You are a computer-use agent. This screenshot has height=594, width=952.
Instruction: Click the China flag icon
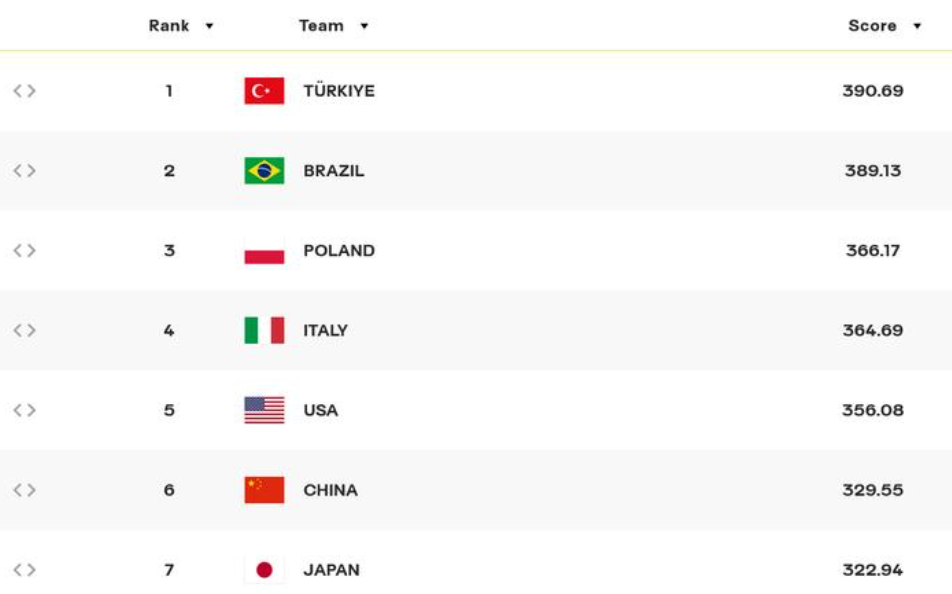point(264,490)
